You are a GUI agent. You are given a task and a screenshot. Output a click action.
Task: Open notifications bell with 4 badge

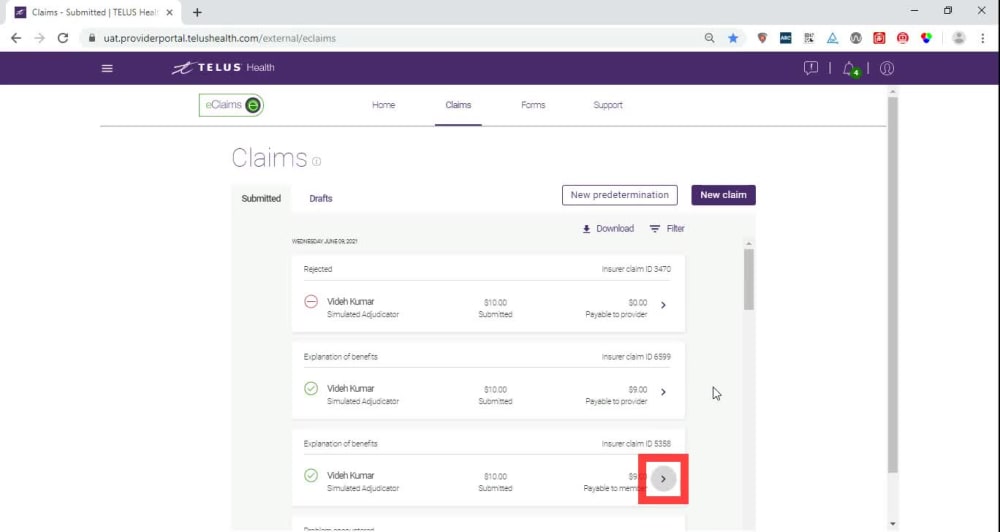(851, 68)
